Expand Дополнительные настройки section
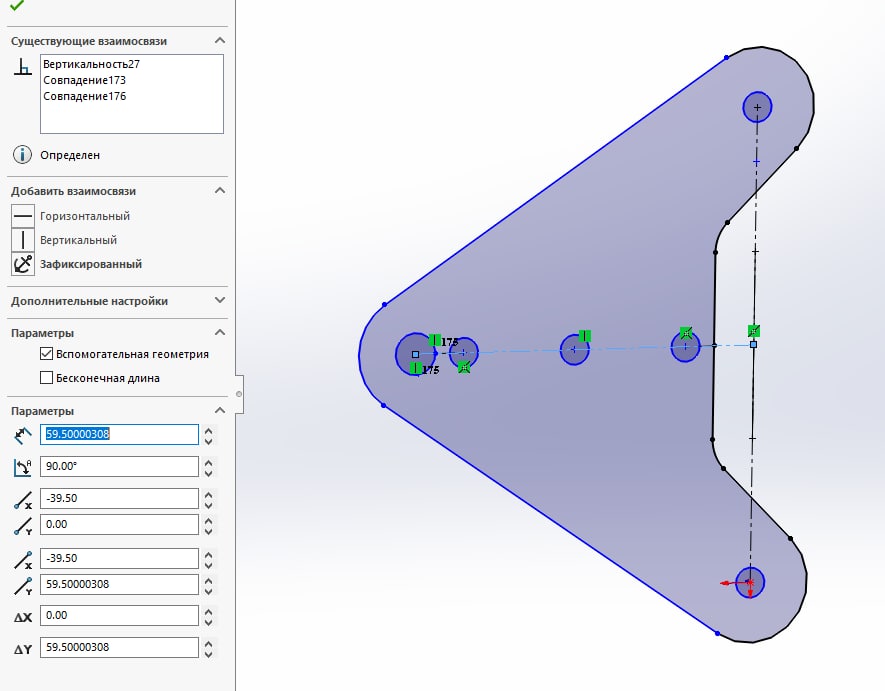Viewport: 885px width, 691px height. (220, 300)
